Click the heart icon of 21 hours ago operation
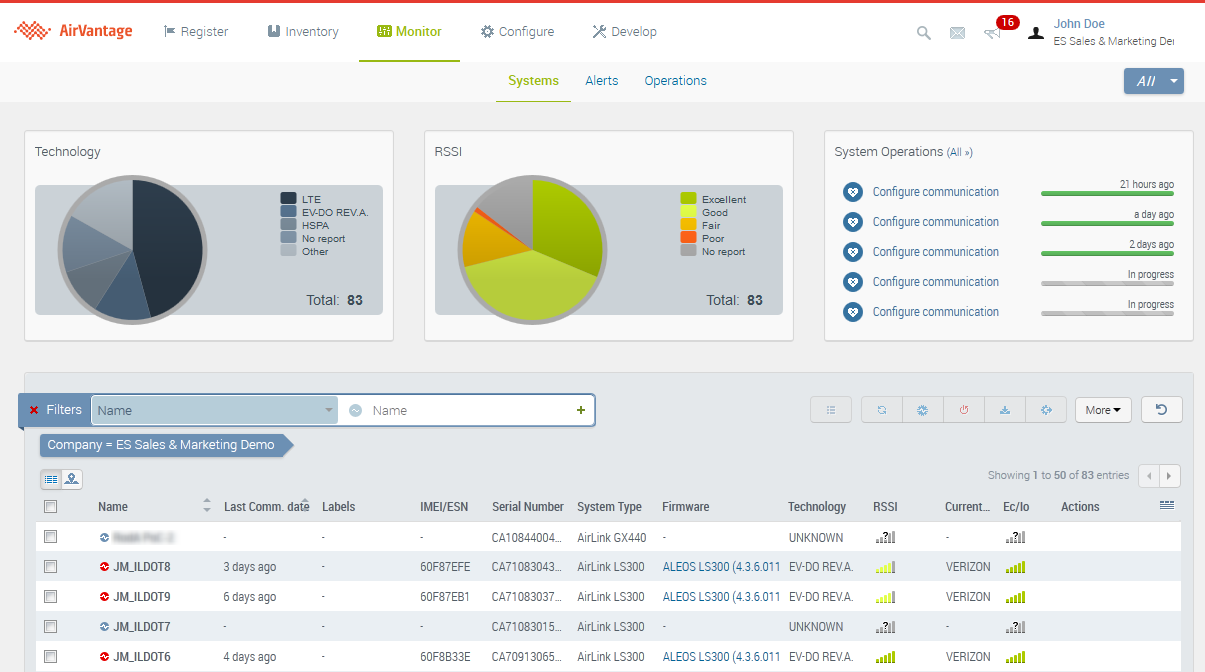The height and width of the screenshot is (672, 1205). click(x=852, y=192)
